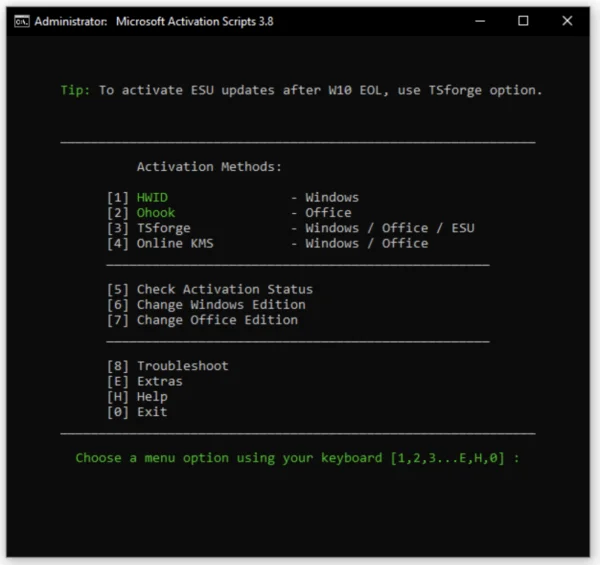Maximize the console window

pyautogui.click(x=523, y=21)
